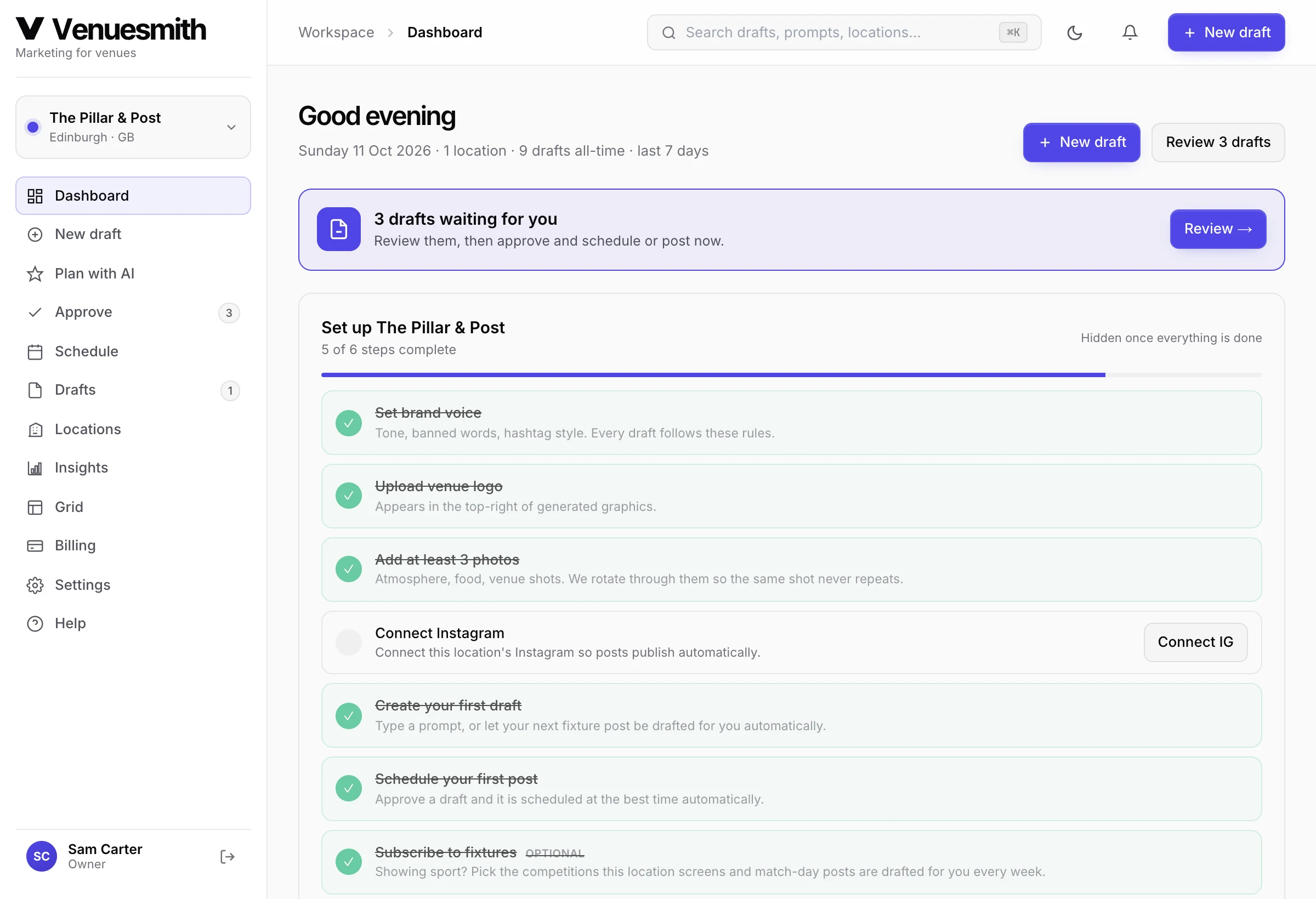
Task: Click the Settings gear icon in sidebar
Action: click(x=35, y=585)
